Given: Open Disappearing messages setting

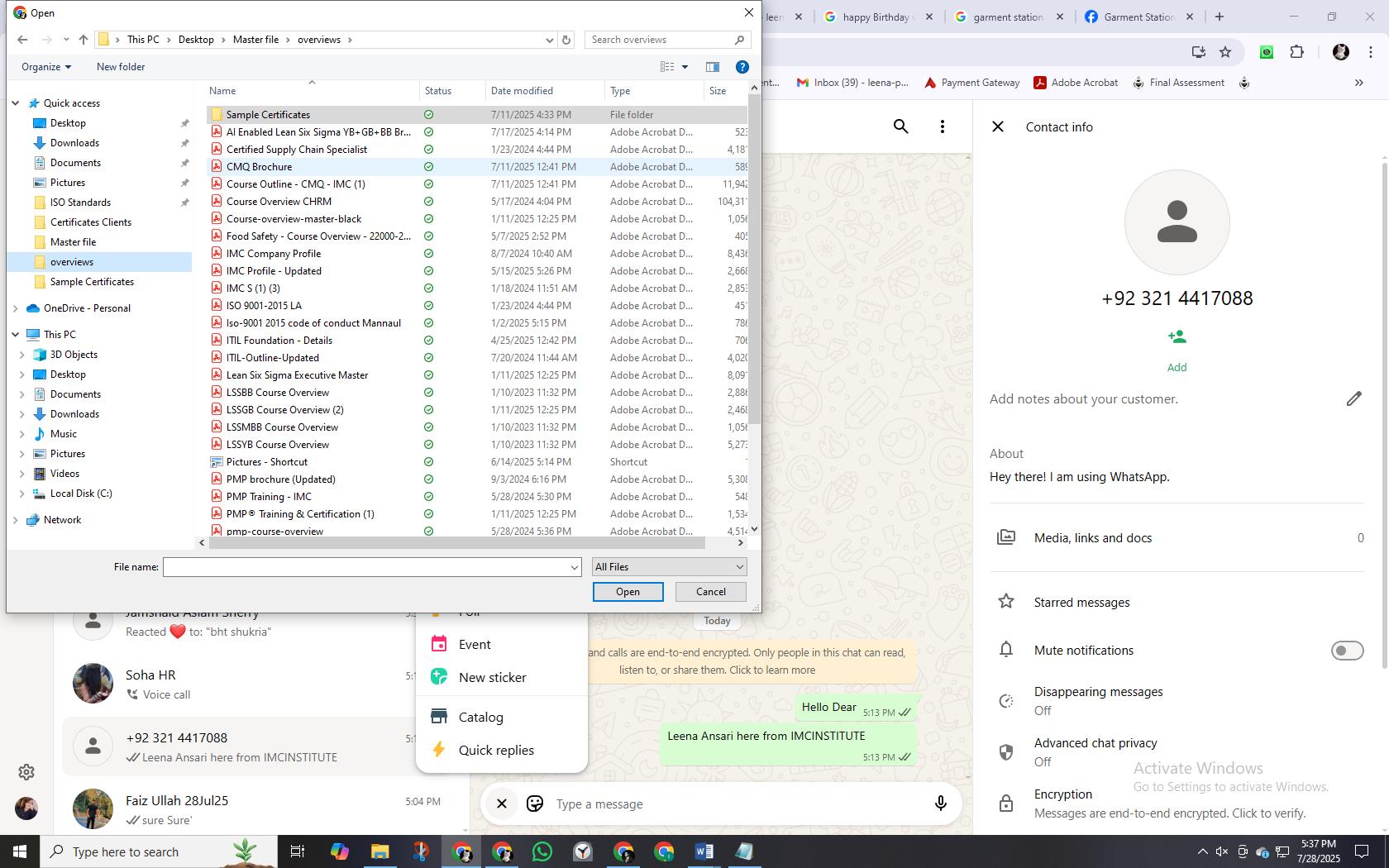Looking at the screenshot, I should [1177, 701].
